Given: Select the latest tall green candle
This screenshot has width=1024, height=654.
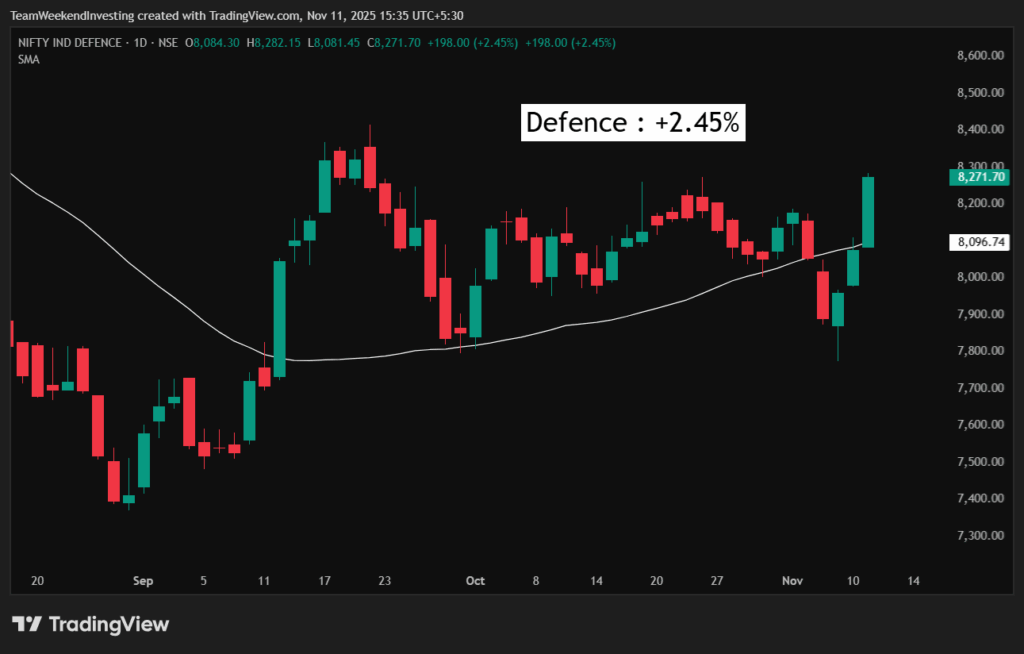Looking at the screenshot, I should (868, 212).
